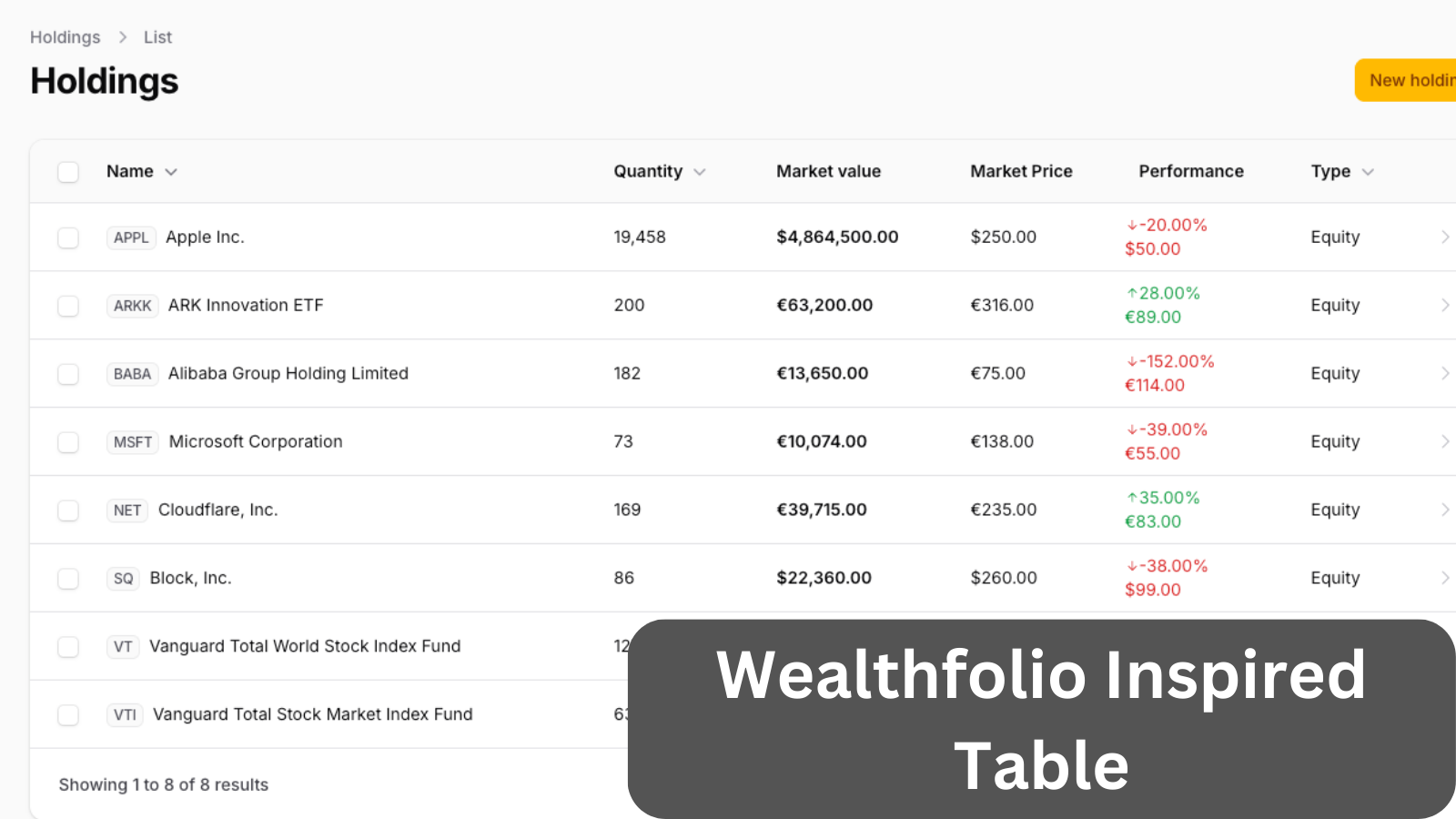Image resolution: width=1456 pixels, height=819 pixels.
Task: Open the Cloudflare row chevron arrow
Action: 1445,510
